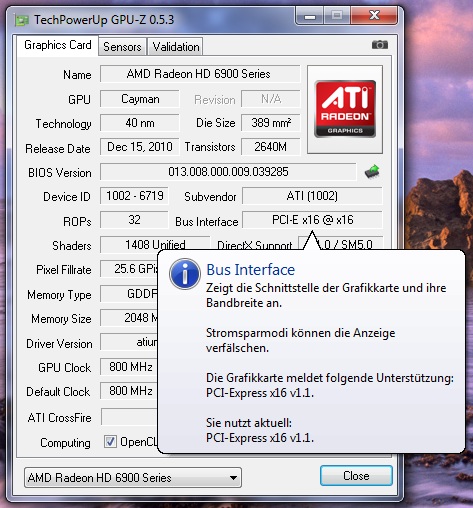Switch to the Sensors tab
The height and width of the screenshot is (508, 473).
[x=122, y=47]
